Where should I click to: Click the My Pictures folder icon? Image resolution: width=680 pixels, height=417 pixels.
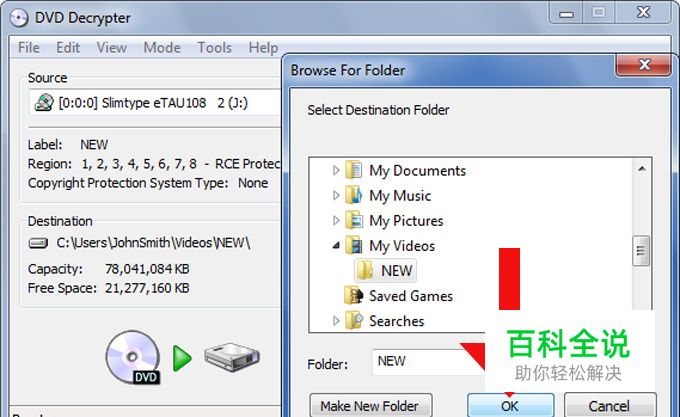pyautogui.click(x=354, y=220)
